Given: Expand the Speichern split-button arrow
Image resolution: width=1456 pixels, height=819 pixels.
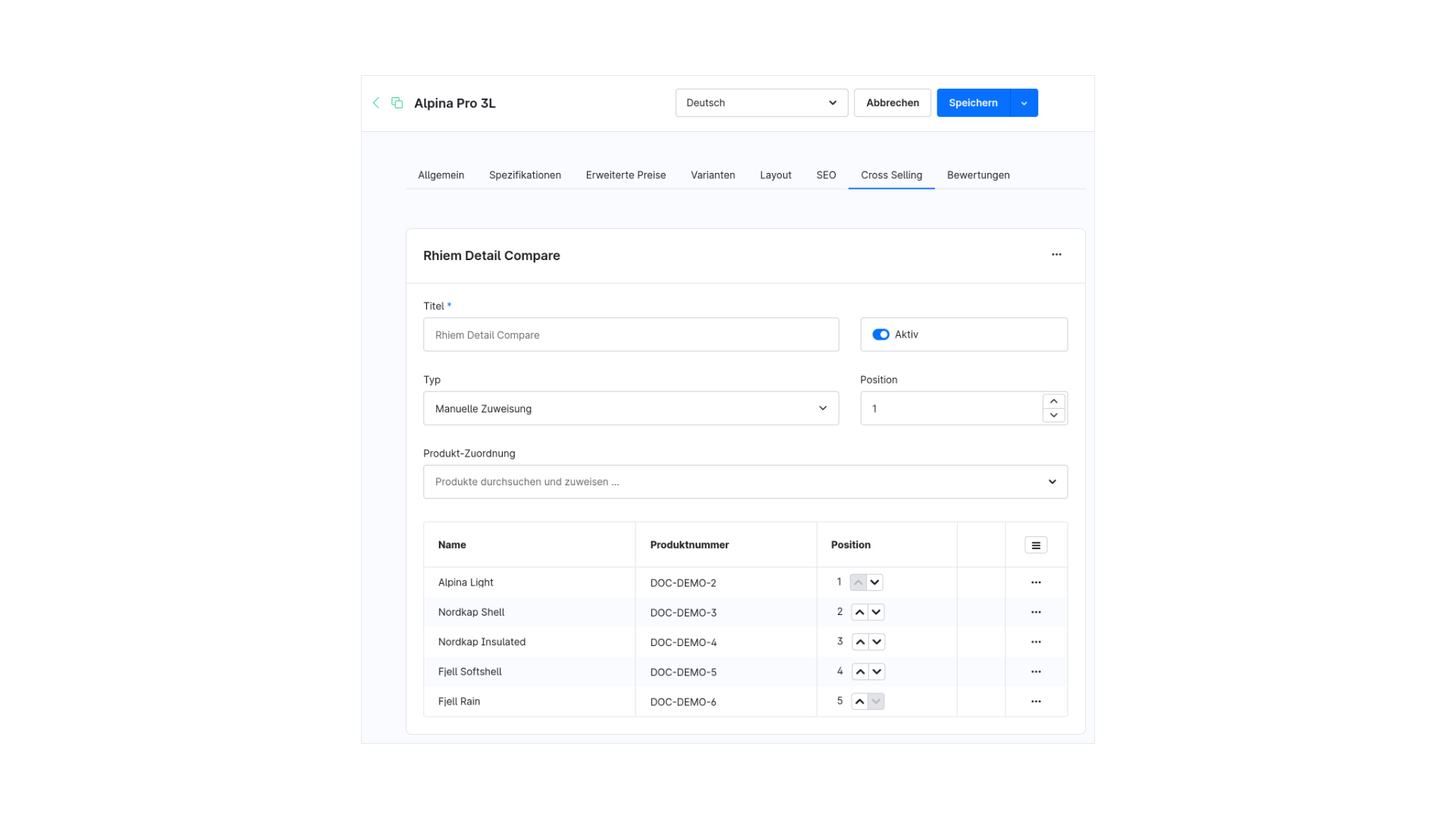Looking at the screenshot, I should pyautogui.click(x=1025, y=102).
